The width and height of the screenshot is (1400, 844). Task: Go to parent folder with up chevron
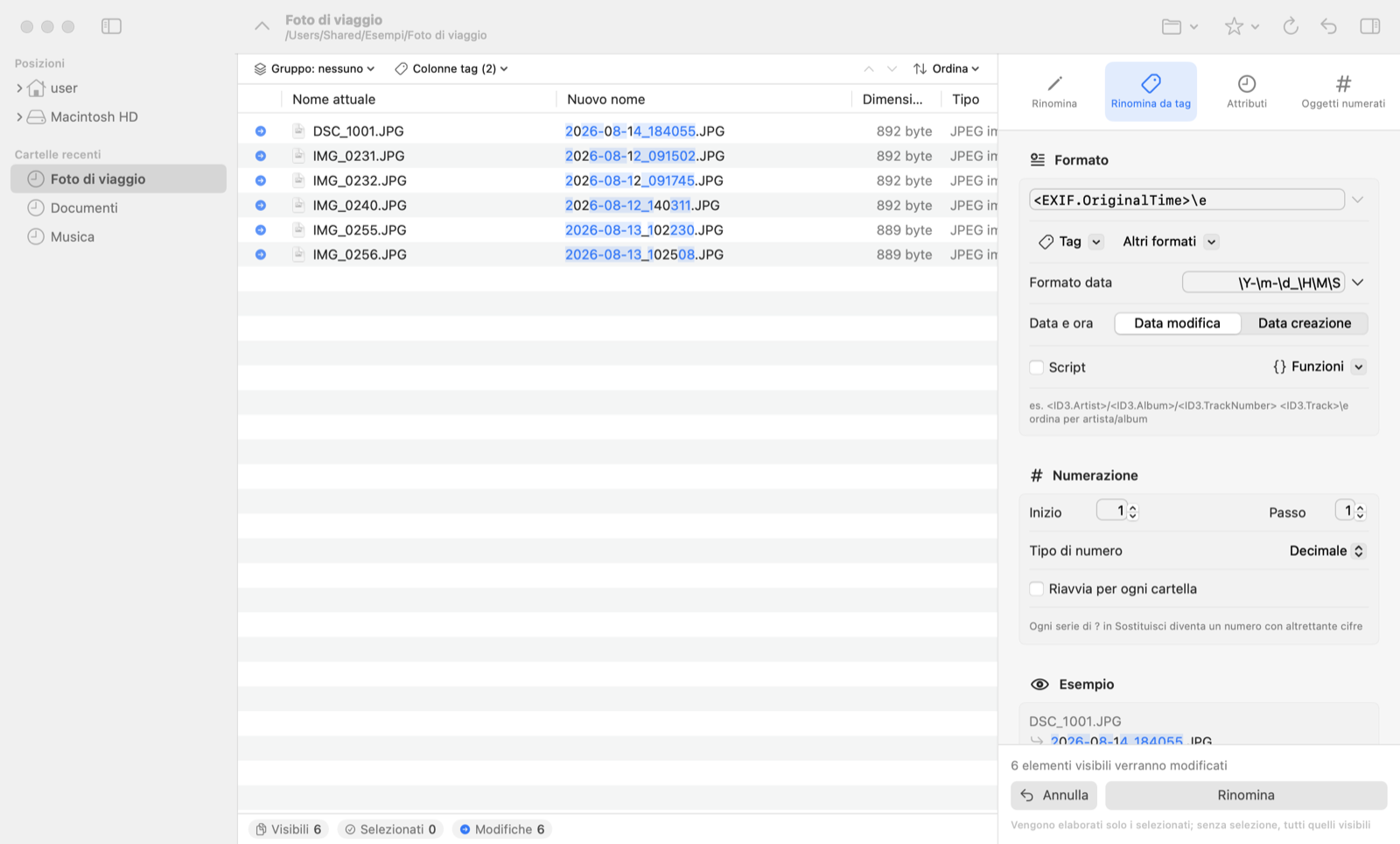(262, 26)
